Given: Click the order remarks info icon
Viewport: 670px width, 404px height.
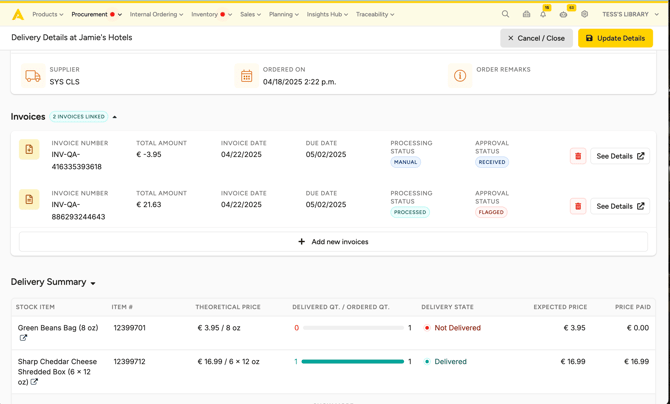Looking at the screenshot, I should 460,76.
